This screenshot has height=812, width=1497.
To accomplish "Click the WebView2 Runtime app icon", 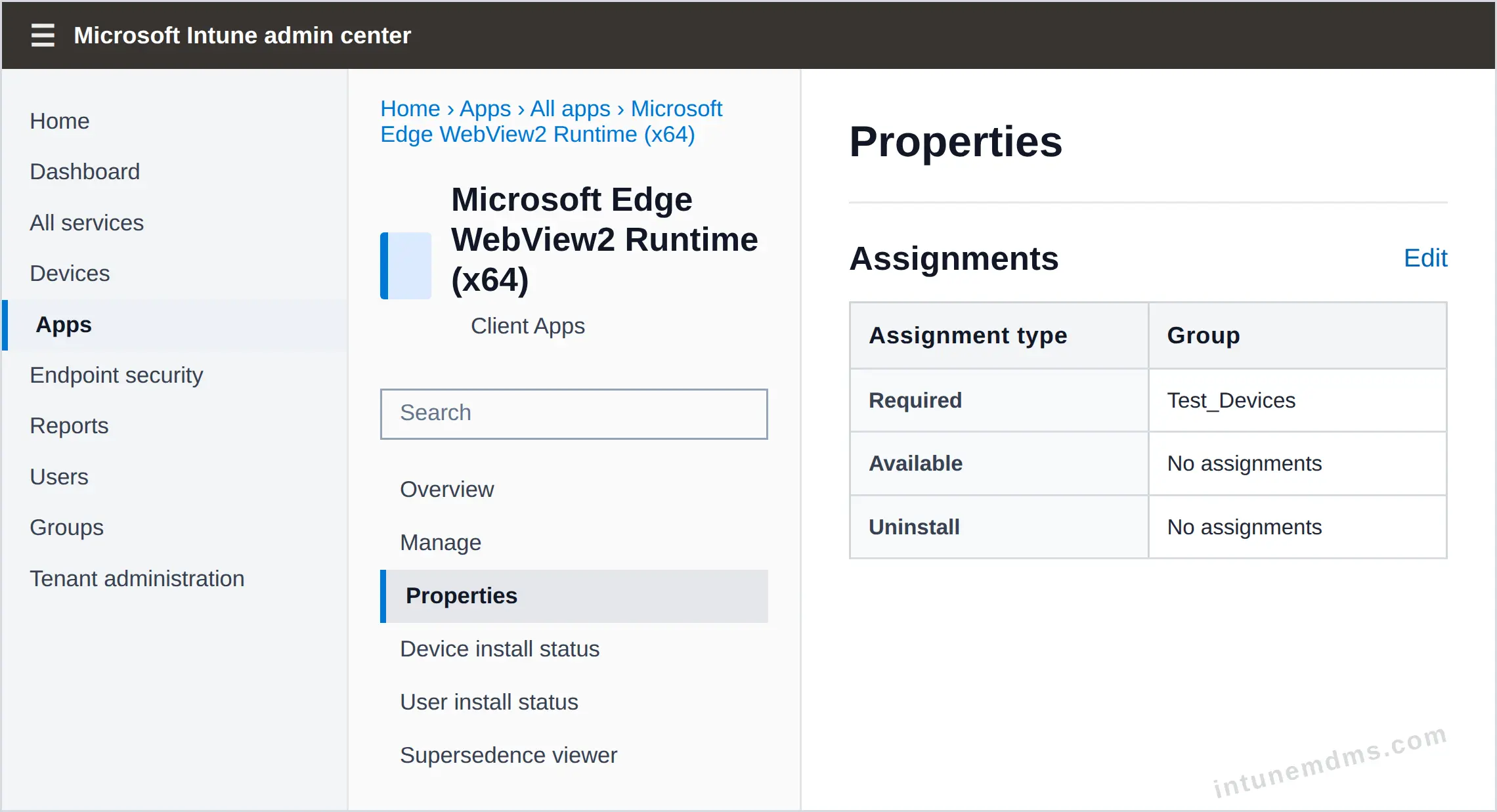I will click(406, 266).
